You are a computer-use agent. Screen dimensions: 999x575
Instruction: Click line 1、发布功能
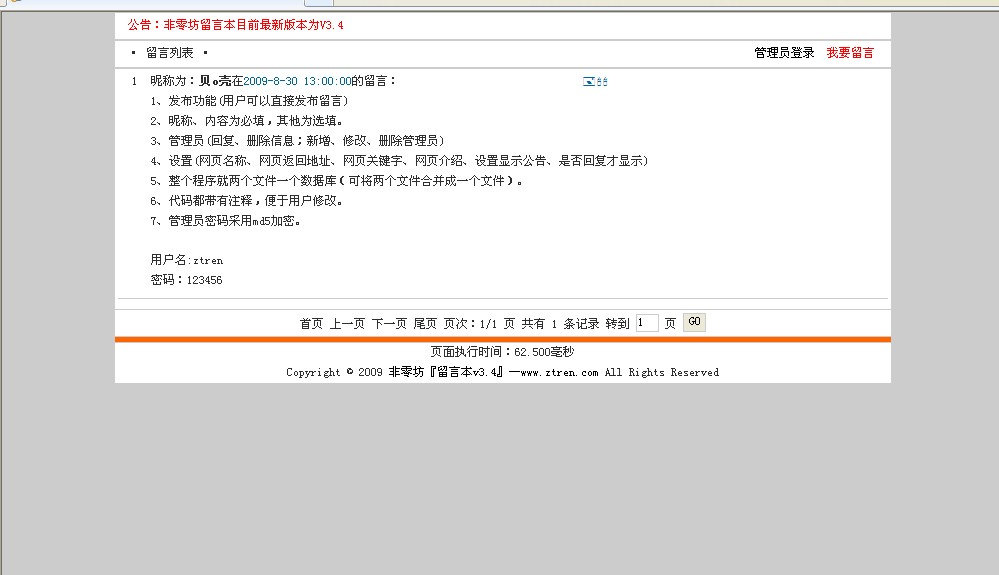tap(249, 101)
